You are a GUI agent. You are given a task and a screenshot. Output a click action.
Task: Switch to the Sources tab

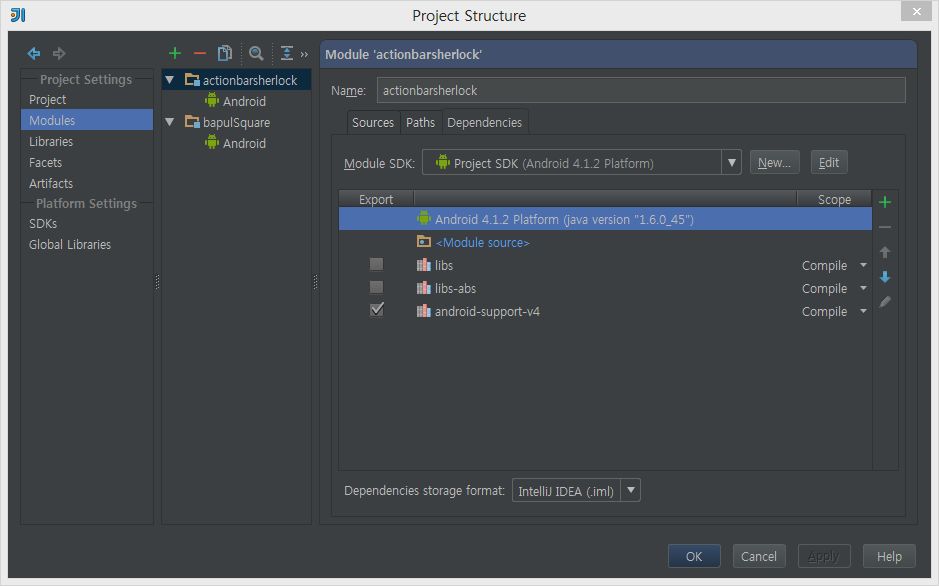373,123
